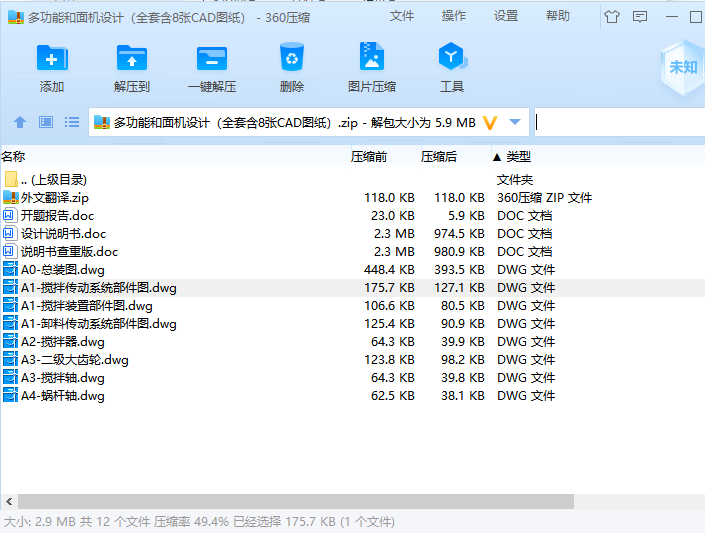The image size is (705, 533).
Task: Click the dwg icon of A4-蜗杆轴.dwg
Action: pos(10,395)
